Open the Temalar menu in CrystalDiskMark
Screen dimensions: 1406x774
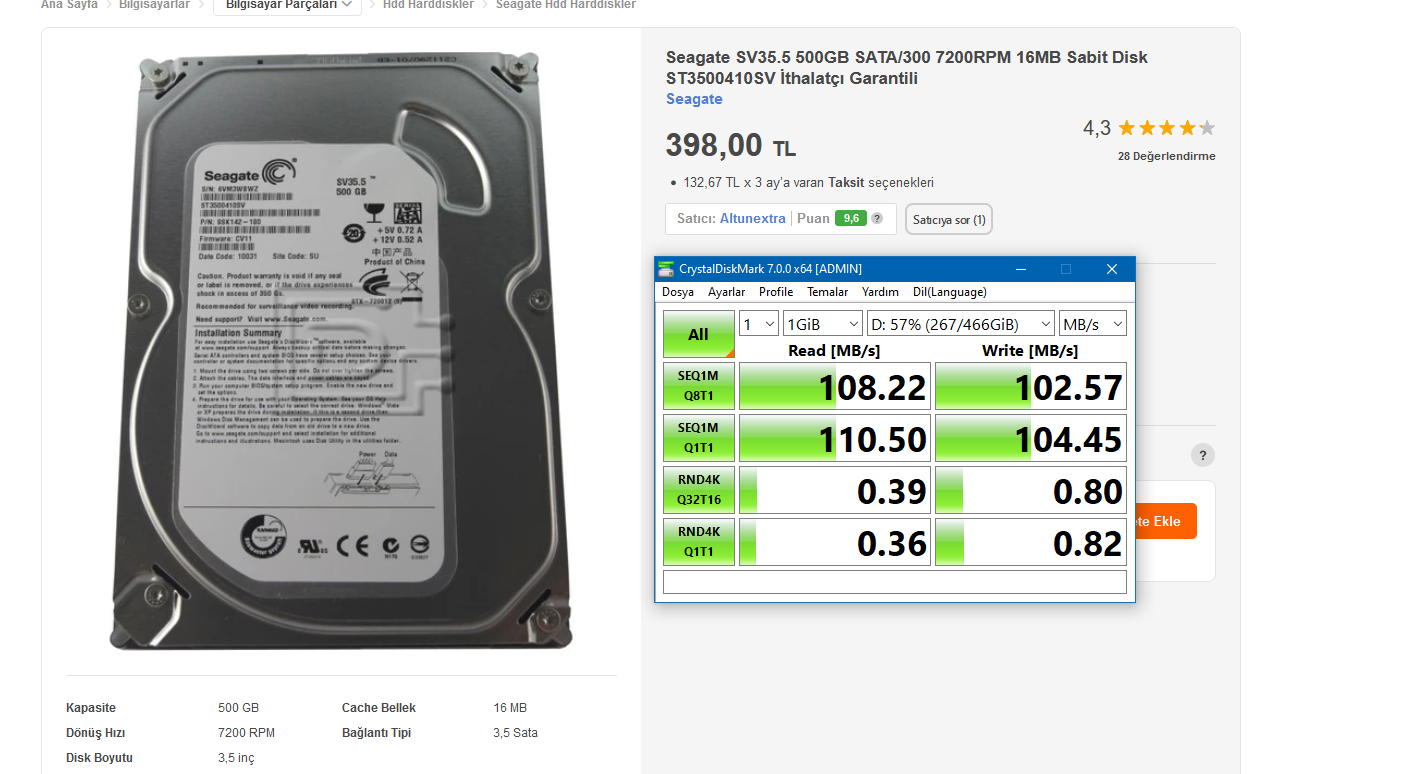tap(828, 292)
